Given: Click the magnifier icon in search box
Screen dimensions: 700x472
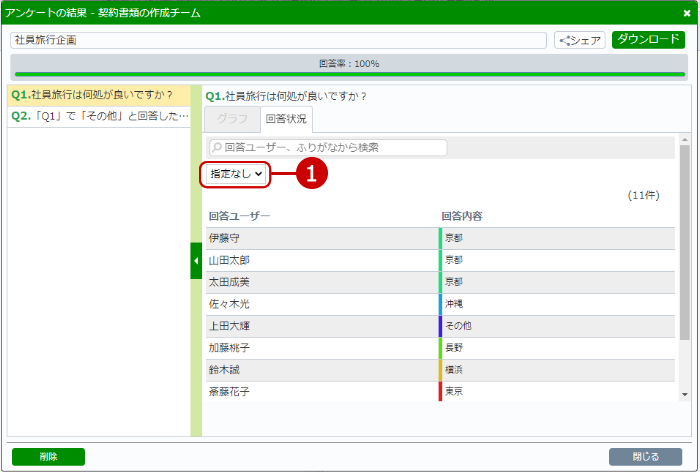Looking at the screenshot, I should pyautogui.click(x=217, y=147).
